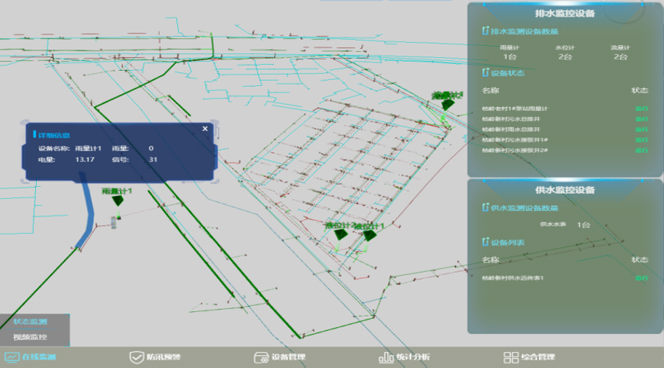Click the 防汛预警 shield icon
The image size is (664, 368).
(136, 357)
